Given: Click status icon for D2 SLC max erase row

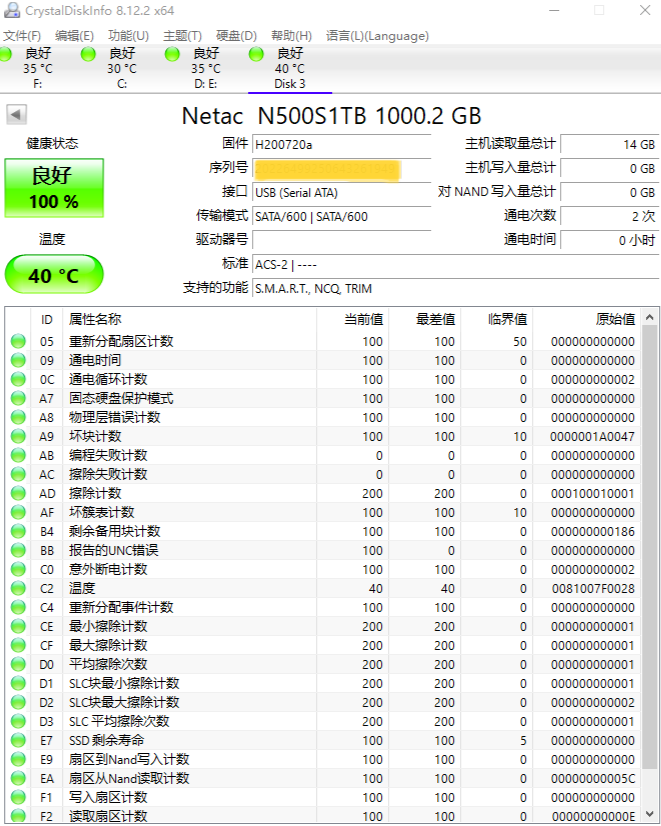Looking at the screenshot, I should (x=18, y=702).
